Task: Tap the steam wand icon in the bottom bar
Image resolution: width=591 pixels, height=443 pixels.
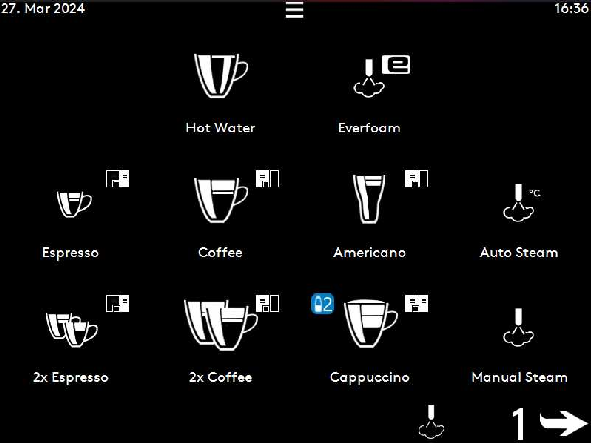Action: (431, 422)
